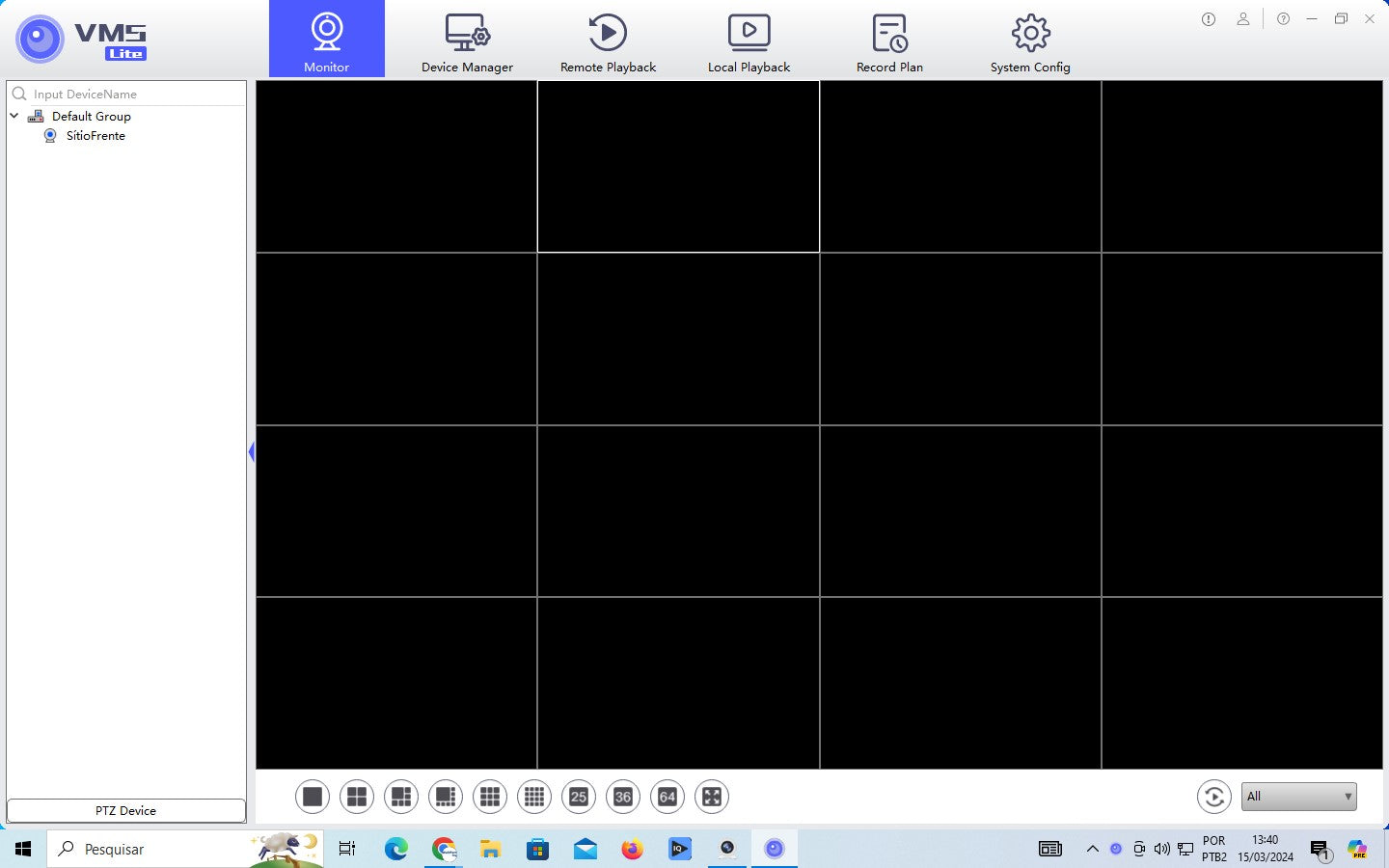Open the help question mark icon
Screen dimensions: 1389x868
pyautogui.click(x=1283, y=19)
